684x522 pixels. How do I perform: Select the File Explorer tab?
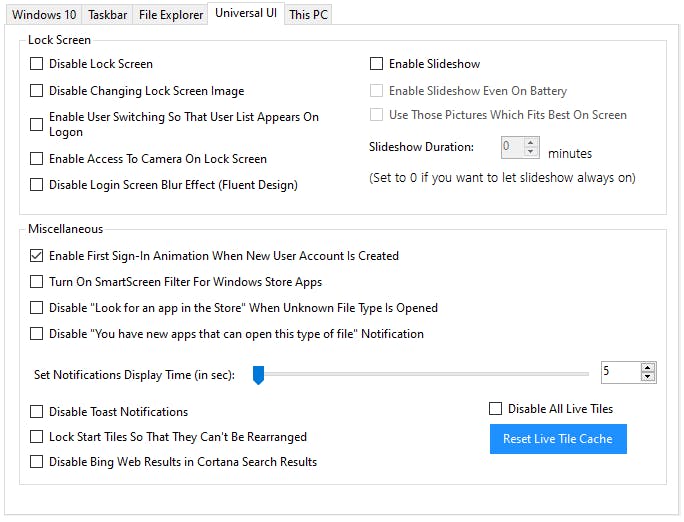tap(170, 15)
